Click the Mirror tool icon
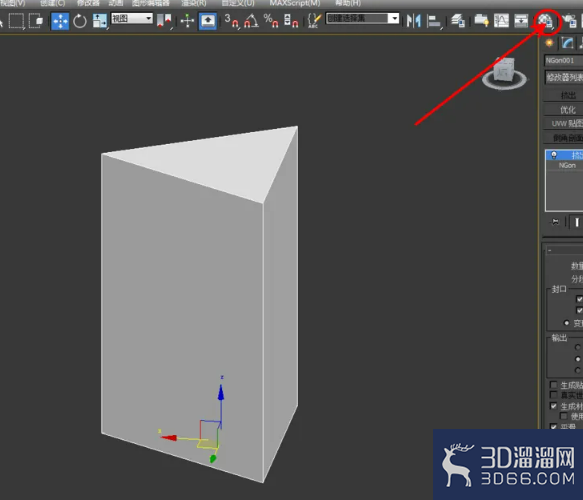This screenshot has width=583, height=500. (413, 21)
